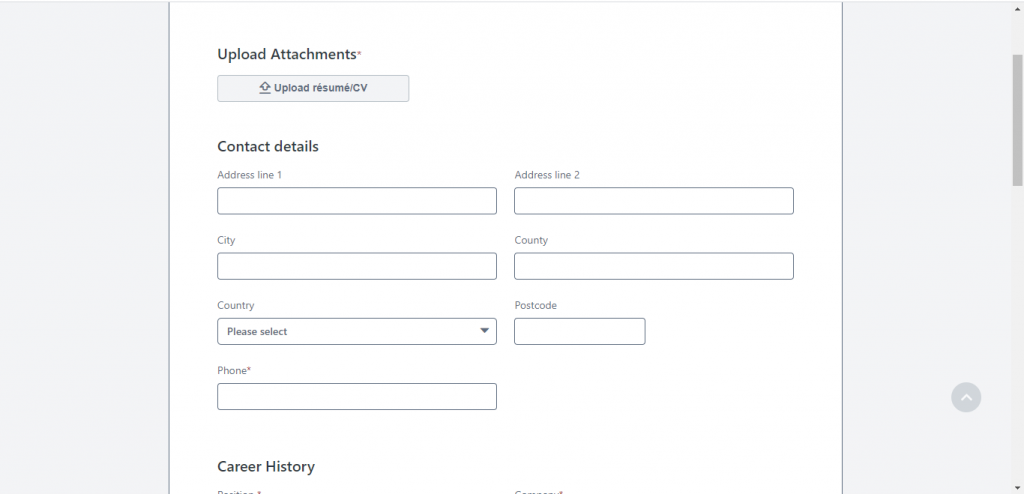Image resolution: width=1024 pixels, height=494 pixels.
Task: Click the 'Phone' required field label
Action: [233, 370]
